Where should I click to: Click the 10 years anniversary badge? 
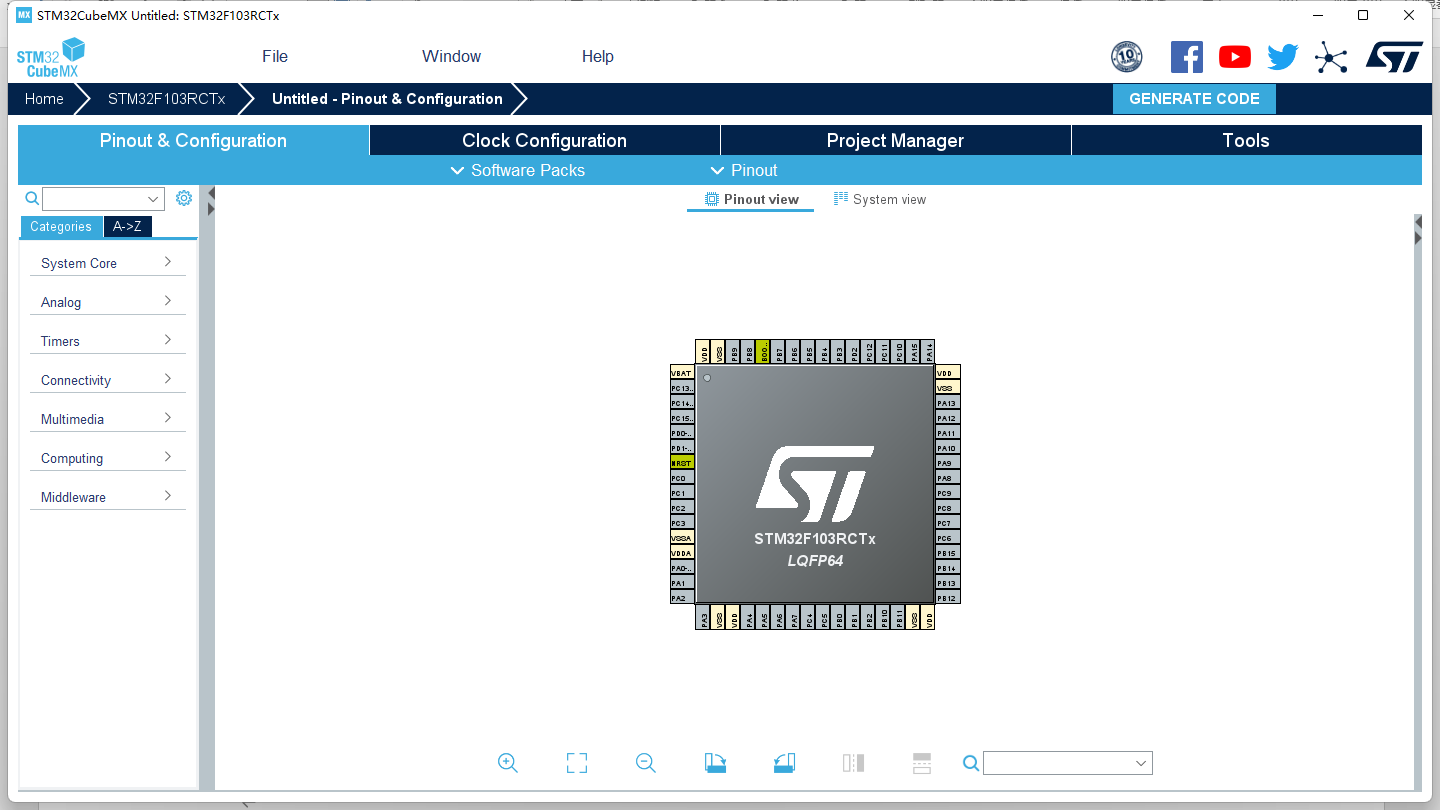coord(1127,57)
